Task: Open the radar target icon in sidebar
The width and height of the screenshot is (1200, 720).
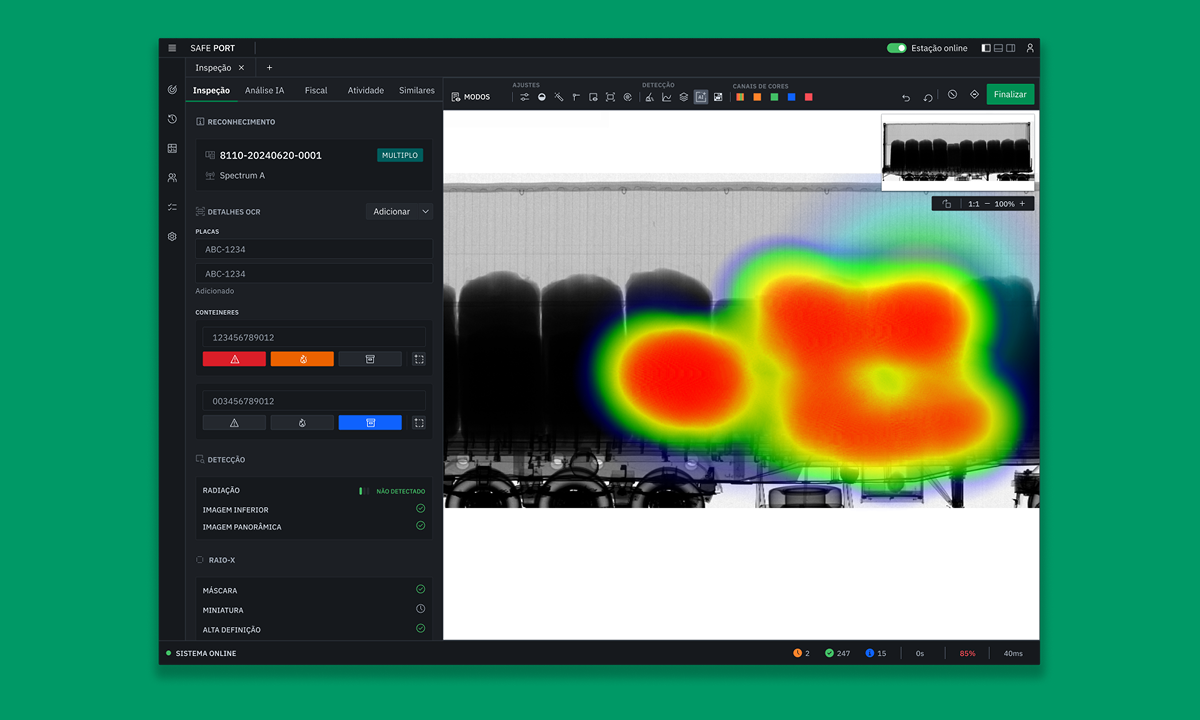Action: pos(172,90)
